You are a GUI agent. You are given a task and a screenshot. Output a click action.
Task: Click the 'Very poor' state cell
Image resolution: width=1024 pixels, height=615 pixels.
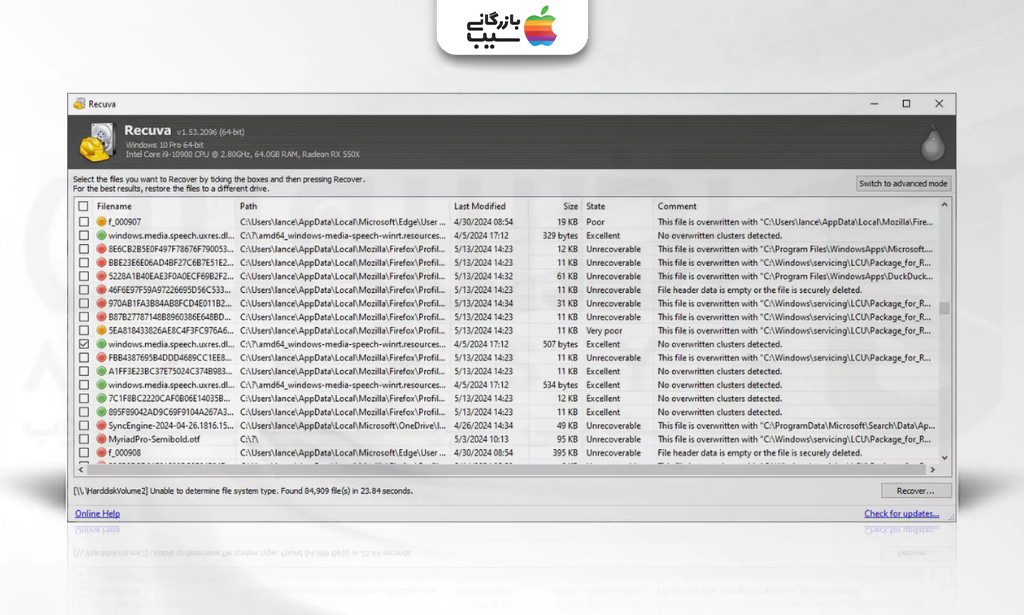604,330
